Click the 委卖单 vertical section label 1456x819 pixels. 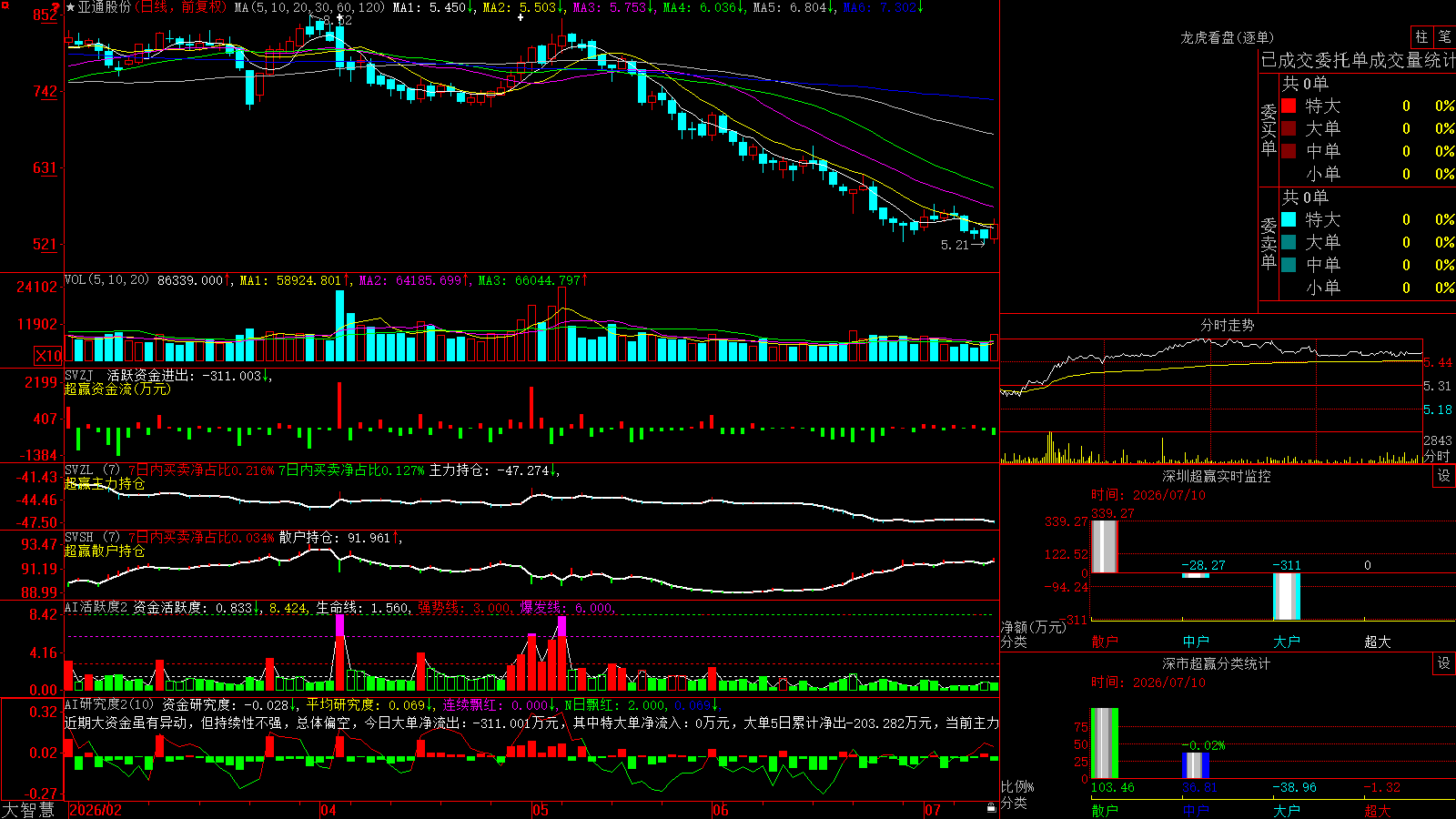1269,244
